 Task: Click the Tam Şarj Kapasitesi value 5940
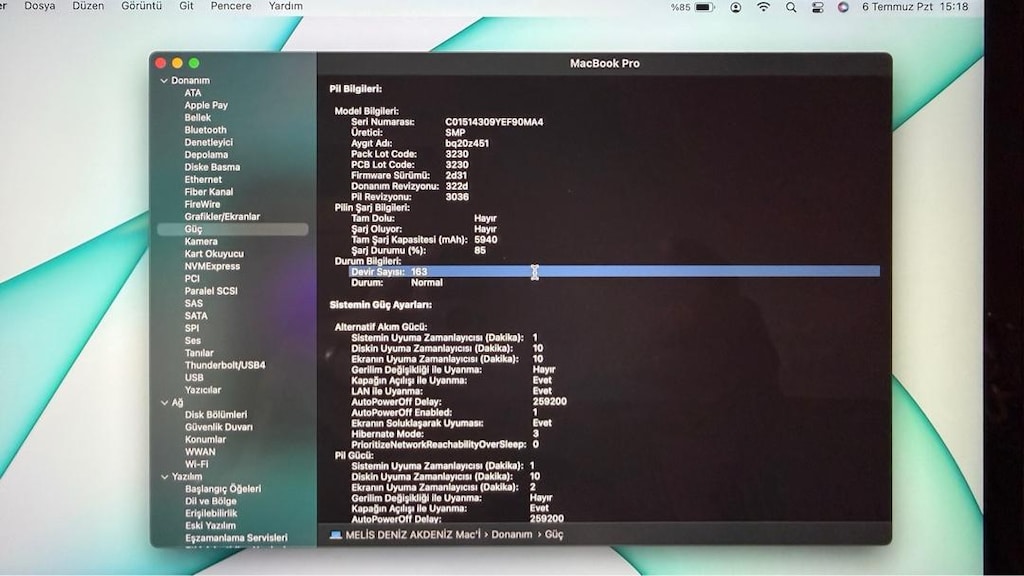pyautogui.click(x=485, y=240)
